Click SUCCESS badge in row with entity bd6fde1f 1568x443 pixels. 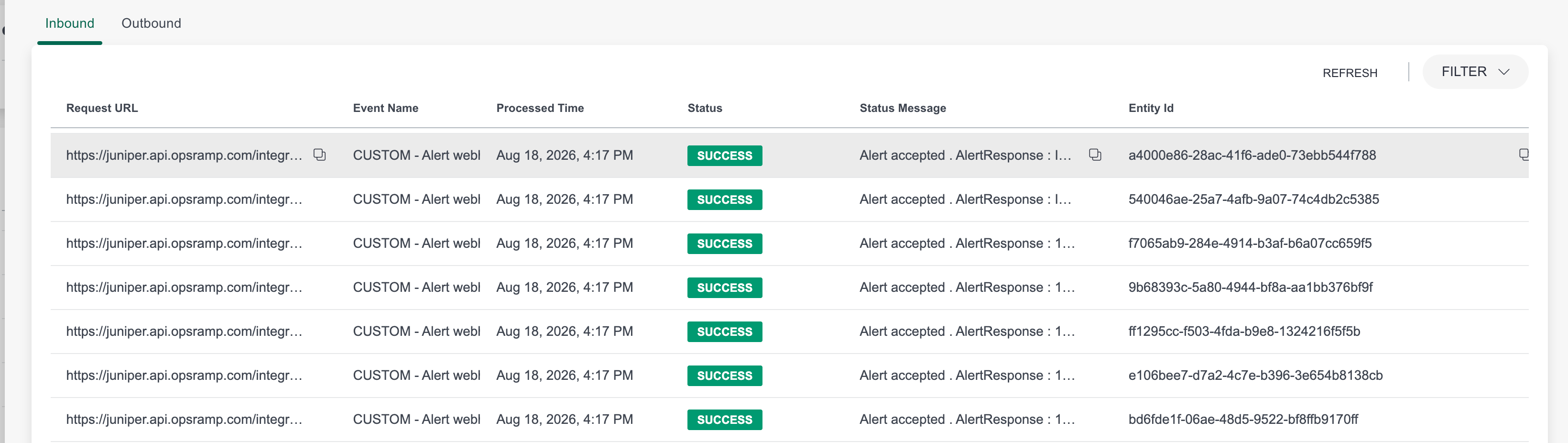[724, 419]
